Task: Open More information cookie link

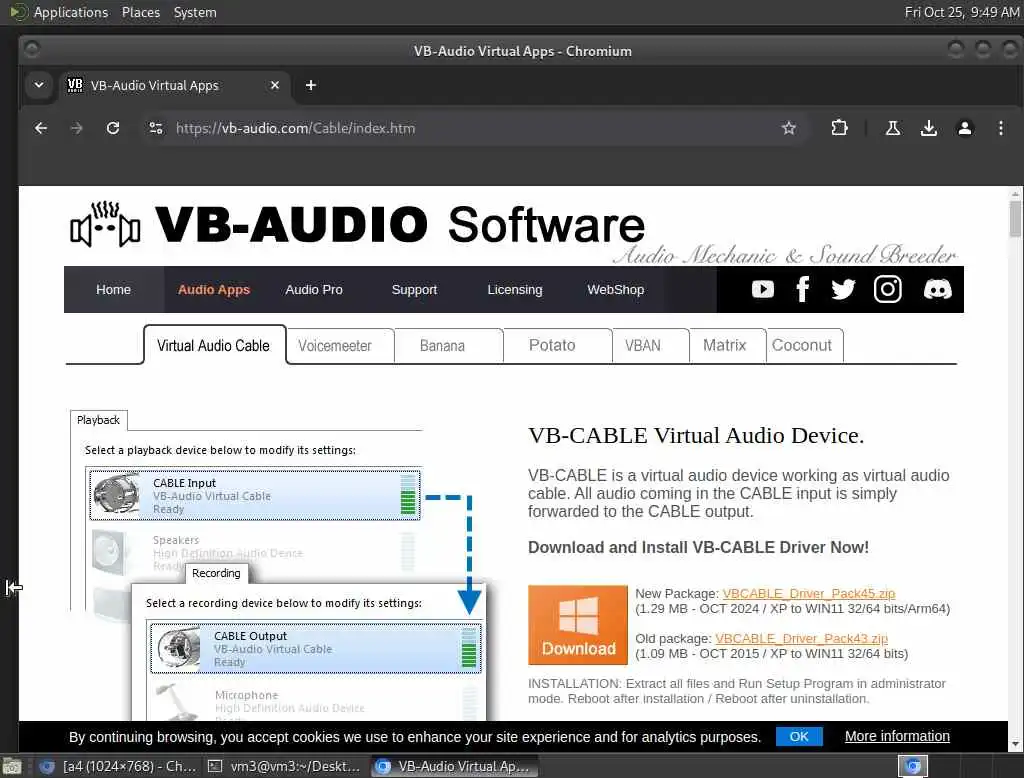Action: (x=897, y=736)
